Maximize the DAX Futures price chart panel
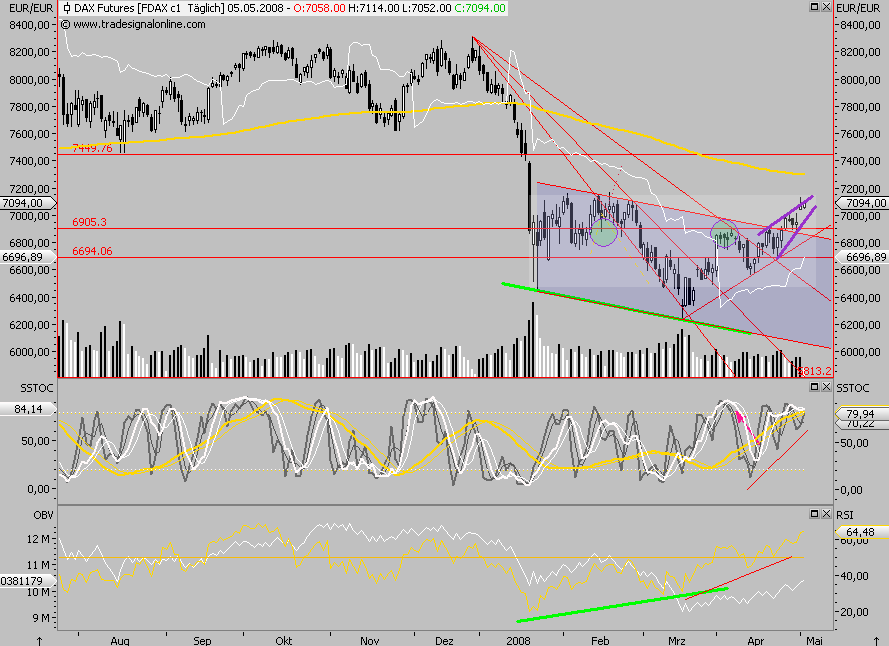 click(814, 7)
